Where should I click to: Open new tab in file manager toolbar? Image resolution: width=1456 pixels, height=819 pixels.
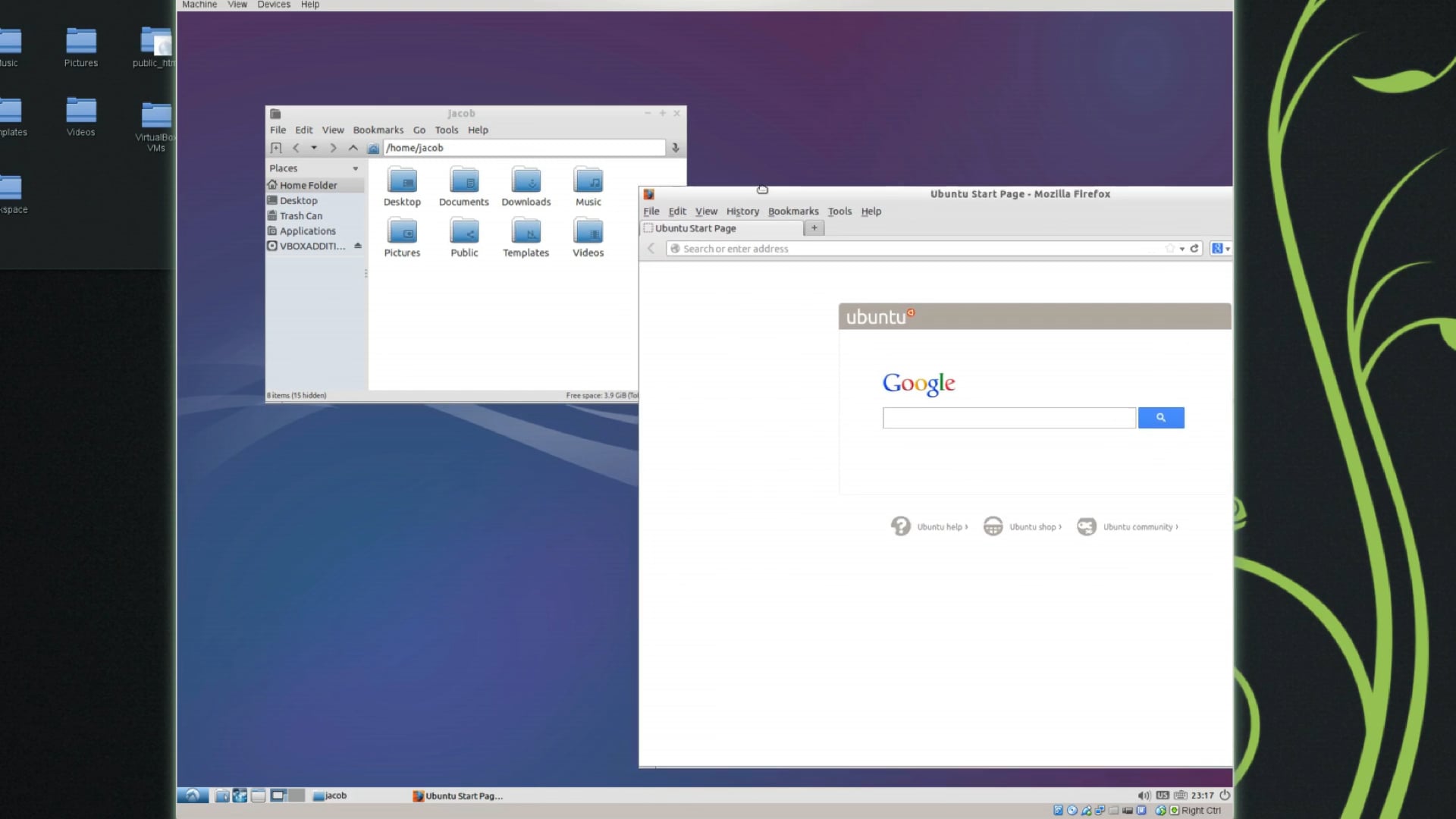276,148
